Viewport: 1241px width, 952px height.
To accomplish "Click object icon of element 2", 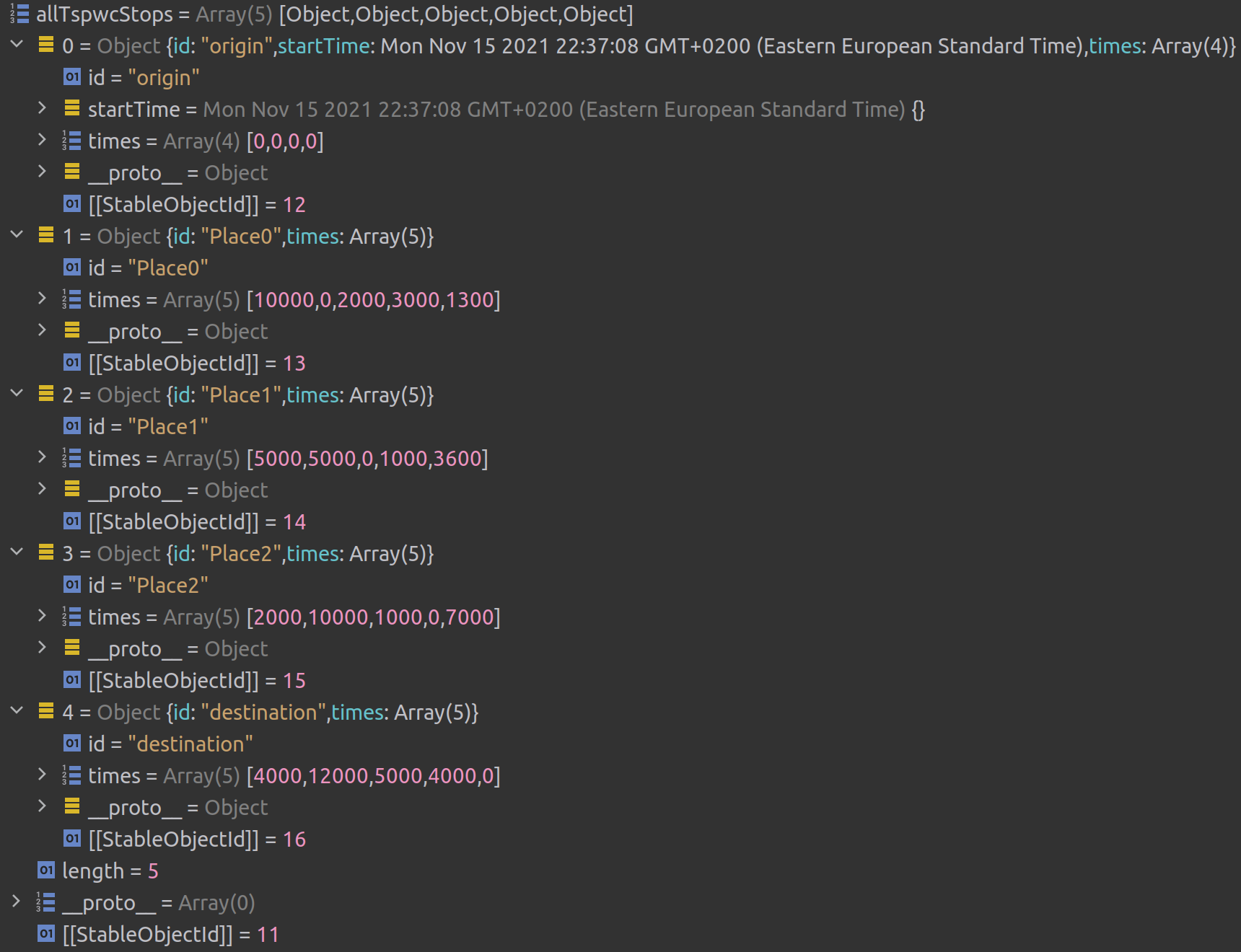I will 45,394.
